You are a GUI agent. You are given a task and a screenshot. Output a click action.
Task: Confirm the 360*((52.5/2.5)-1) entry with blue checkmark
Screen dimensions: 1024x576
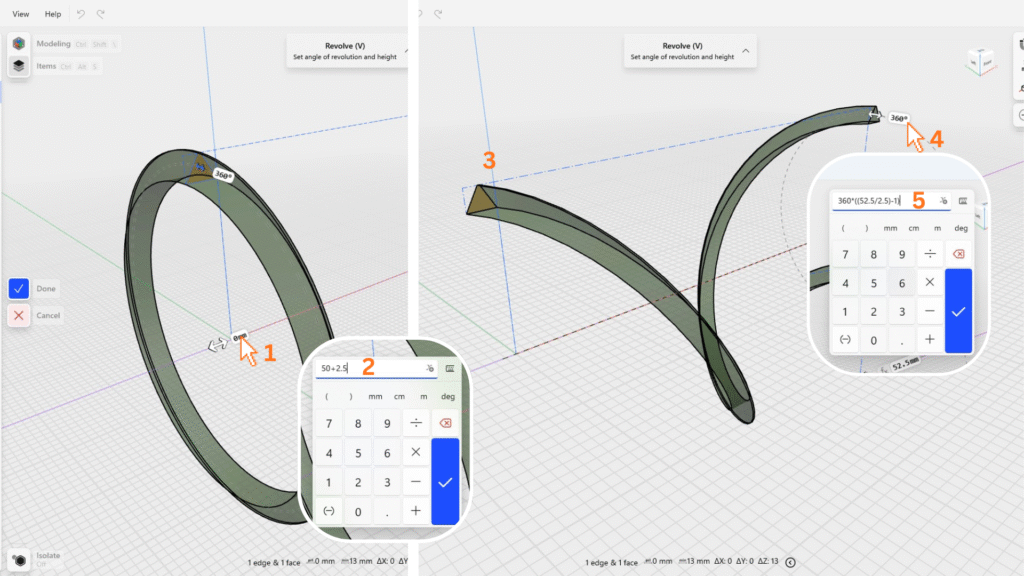[958, 311]
